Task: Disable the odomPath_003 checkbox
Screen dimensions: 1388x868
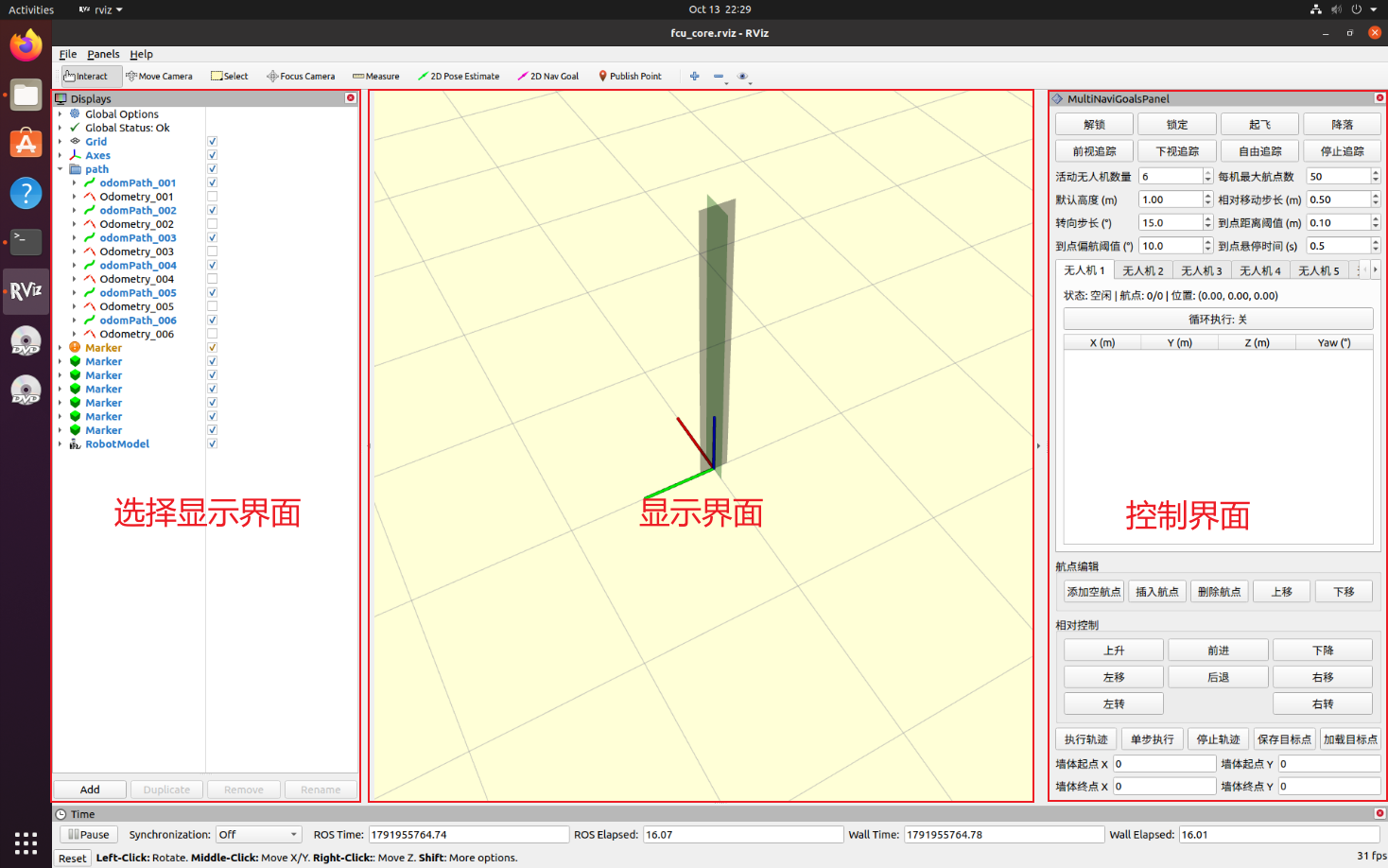Action: coord(212,238)
